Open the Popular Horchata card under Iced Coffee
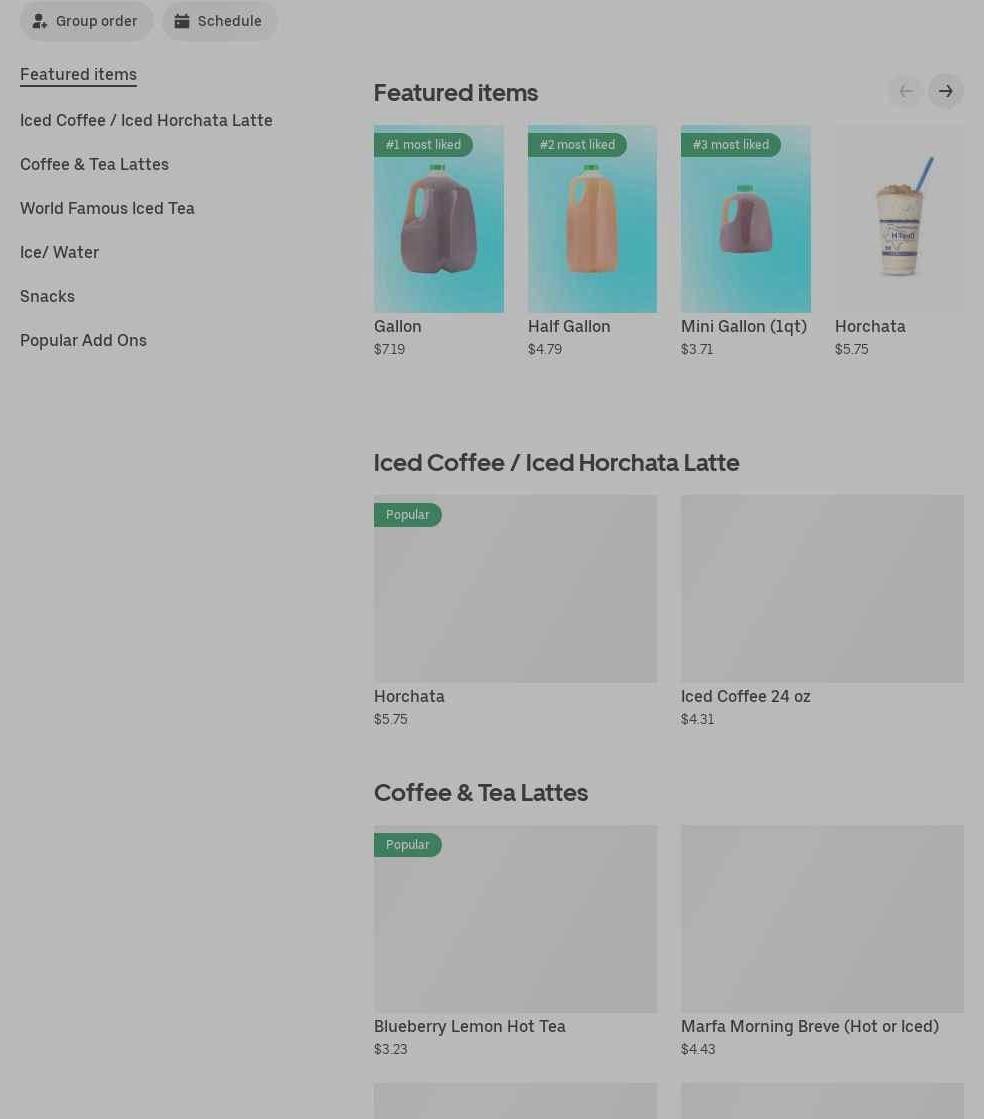984x1119 pixels. [x=515, y=589]
